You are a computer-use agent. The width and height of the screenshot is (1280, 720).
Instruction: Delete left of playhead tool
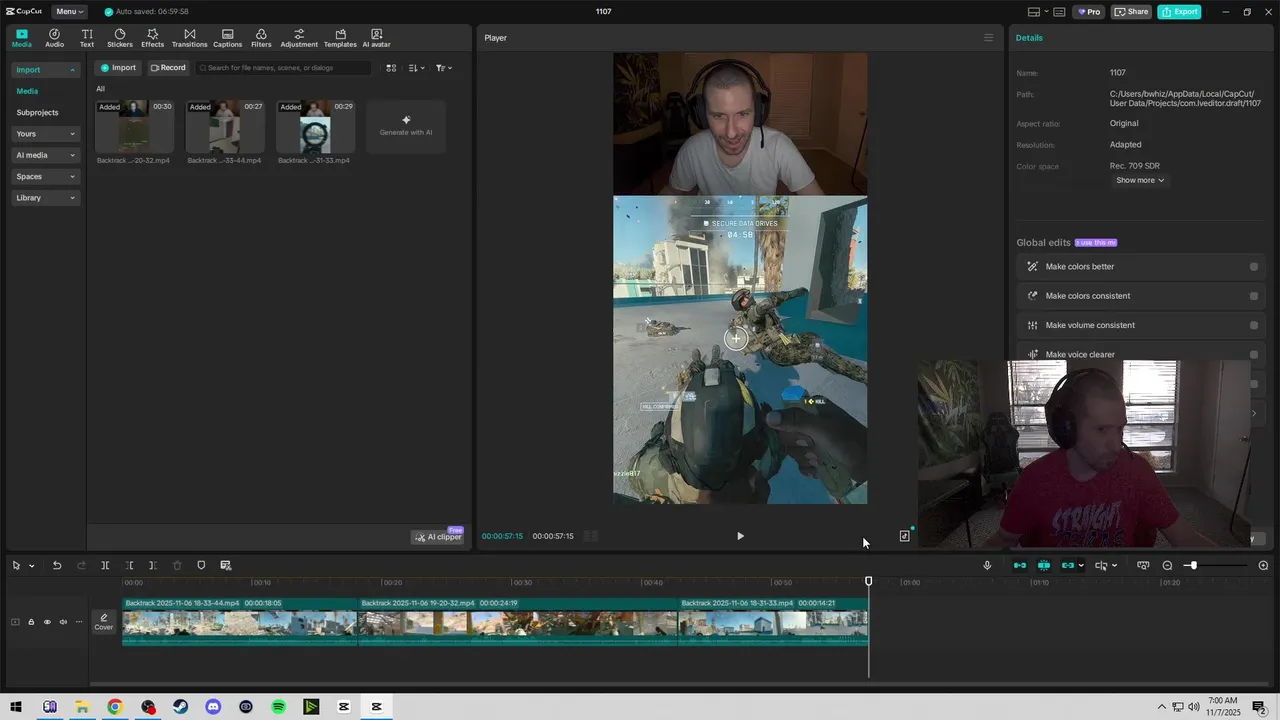click(x=129, y=565)
